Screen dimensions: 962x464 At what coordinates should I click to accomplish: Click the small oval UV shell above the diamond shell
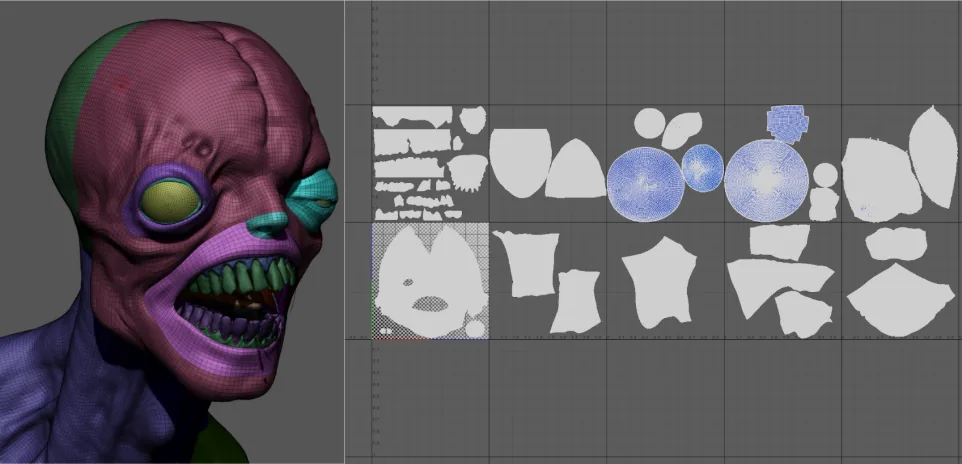pos(896,244)
